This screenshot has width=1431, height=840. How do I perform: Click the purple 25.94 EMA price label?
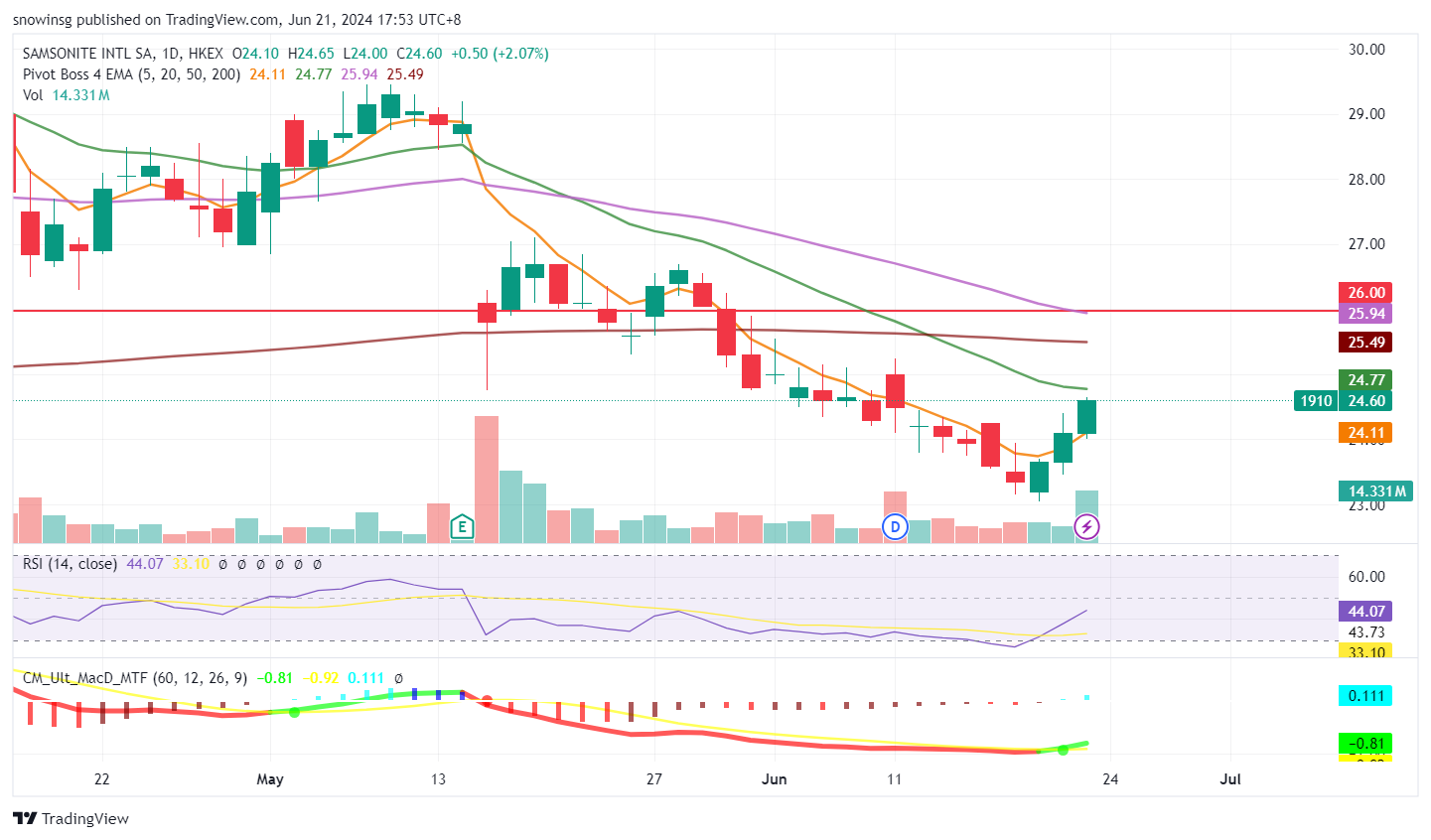[x=1365, y=314]
